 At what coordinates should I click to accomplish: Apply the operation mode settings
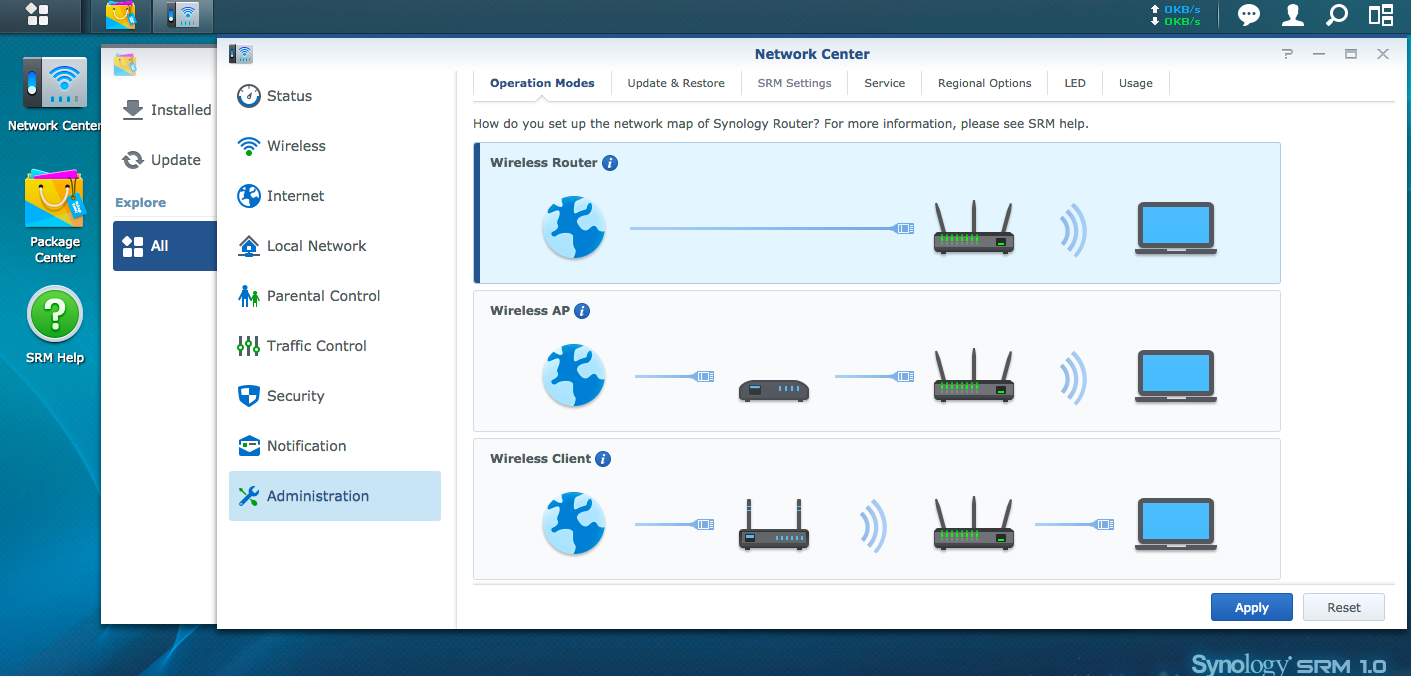click(x=1251, y=607)
